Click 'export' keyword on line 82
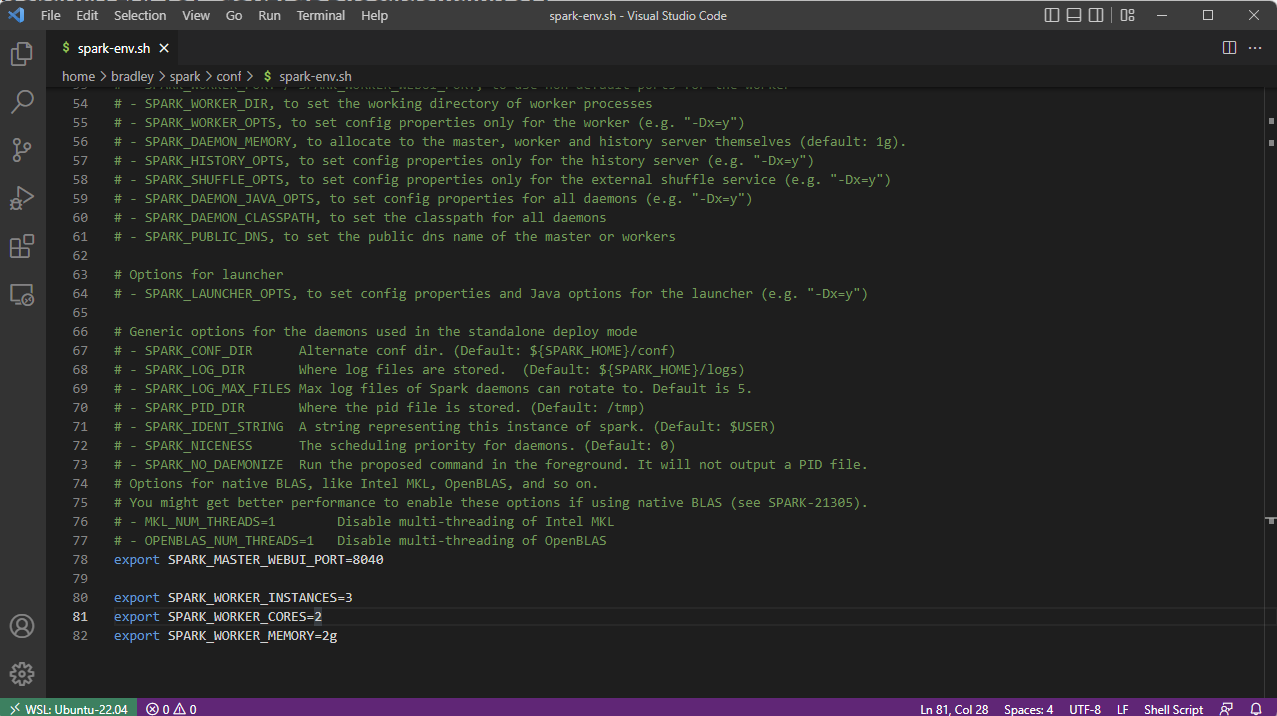The width and height of the screenshot is (1277, 716). pyautogui.click(x=137, y=636)
